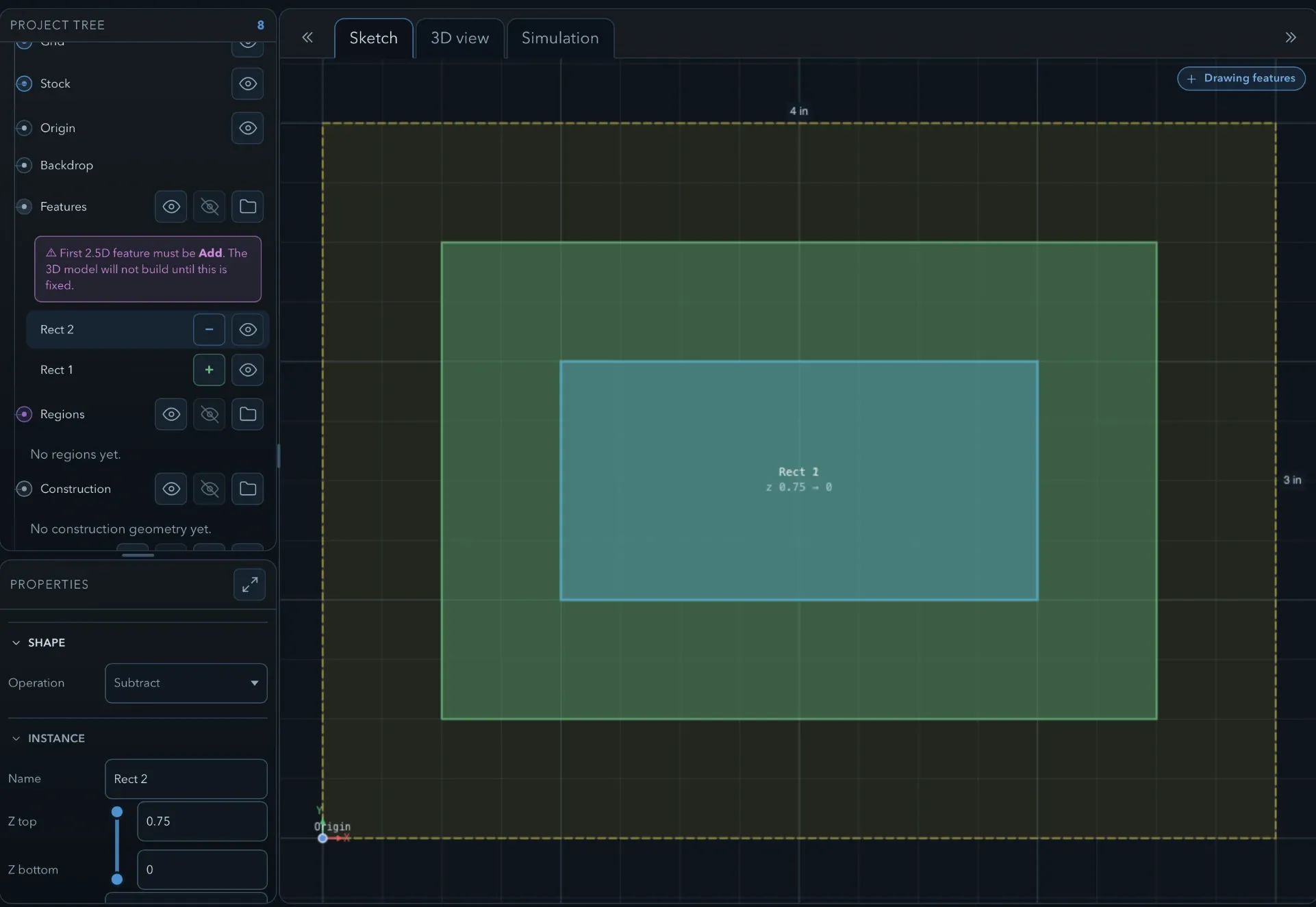Expand the Backdrop tree node circle
This screenshot has height=907, width=1316.
tap(24, 165)
